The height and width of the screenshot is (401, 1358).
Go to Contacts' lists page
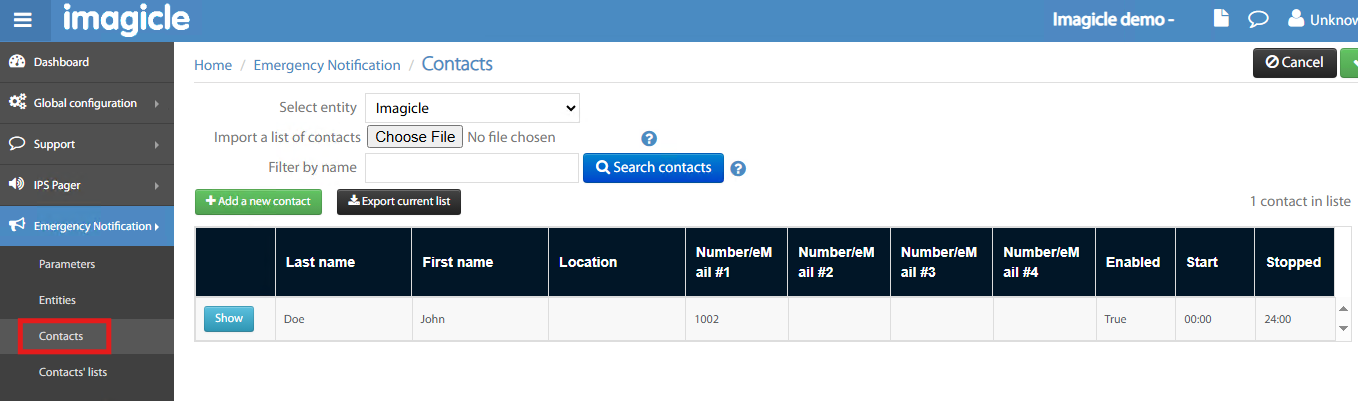click(73, 372)
